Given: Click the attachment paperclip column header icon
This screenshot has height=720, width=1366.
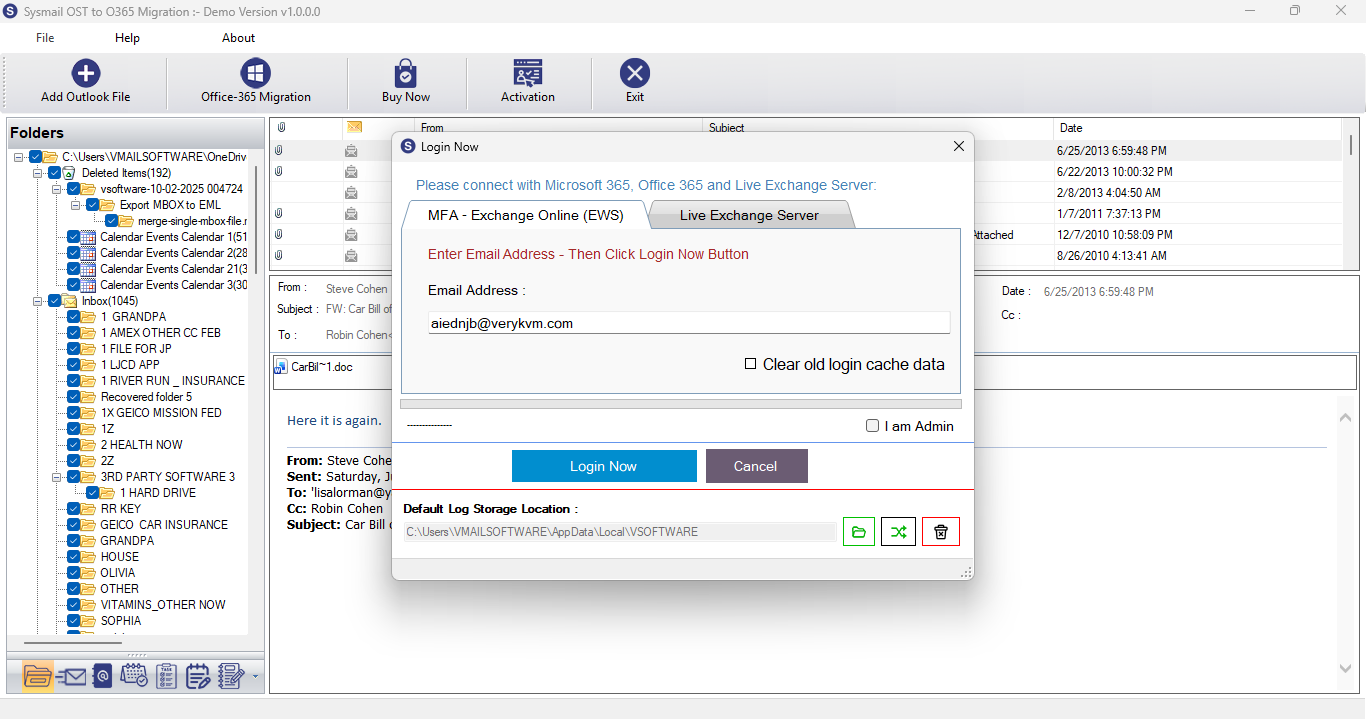Looking at the screenshot, I should 280,128.
